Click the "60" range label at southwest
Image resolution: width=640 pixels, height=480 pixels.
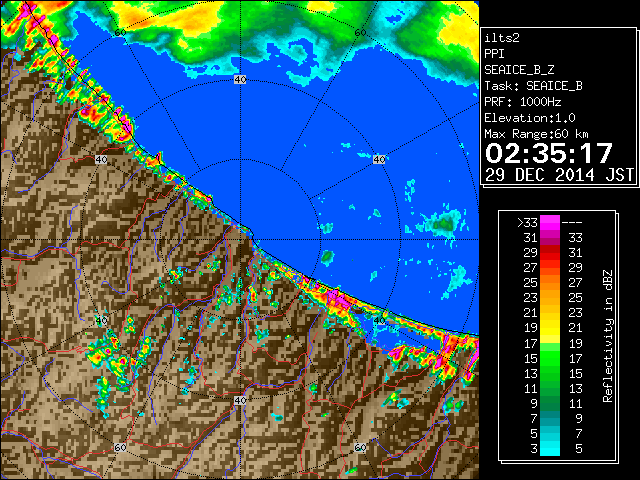click(120, 447)
